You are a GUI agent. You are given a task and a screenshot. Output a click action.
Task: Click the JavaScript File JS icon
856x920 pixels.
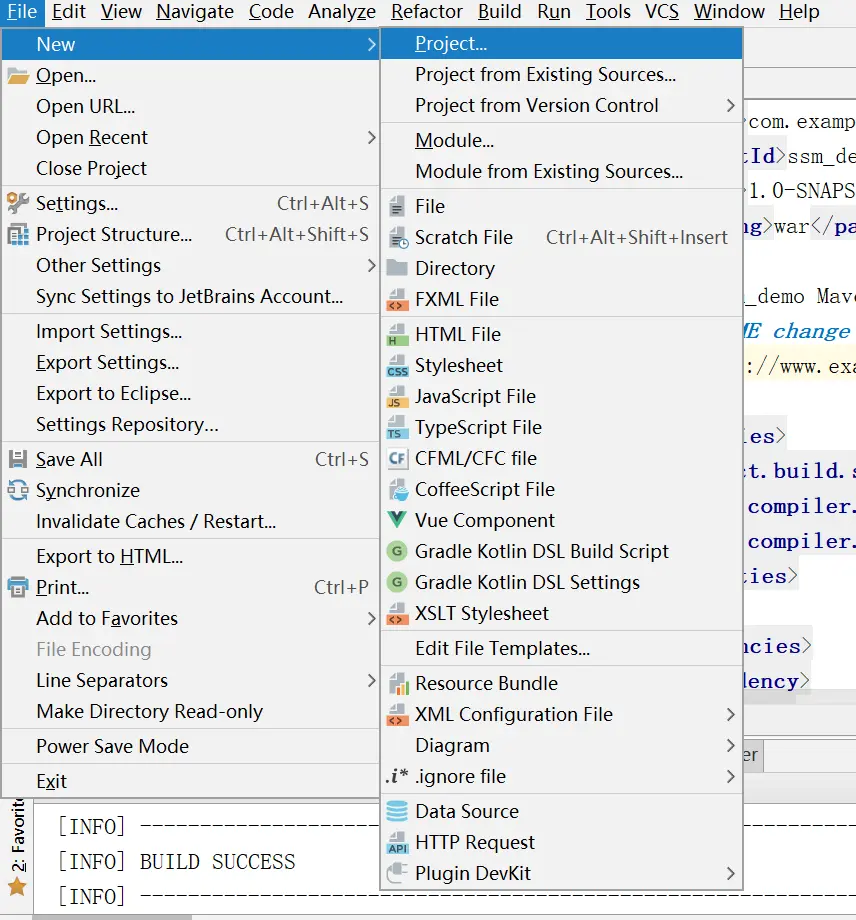coord(397,397)
